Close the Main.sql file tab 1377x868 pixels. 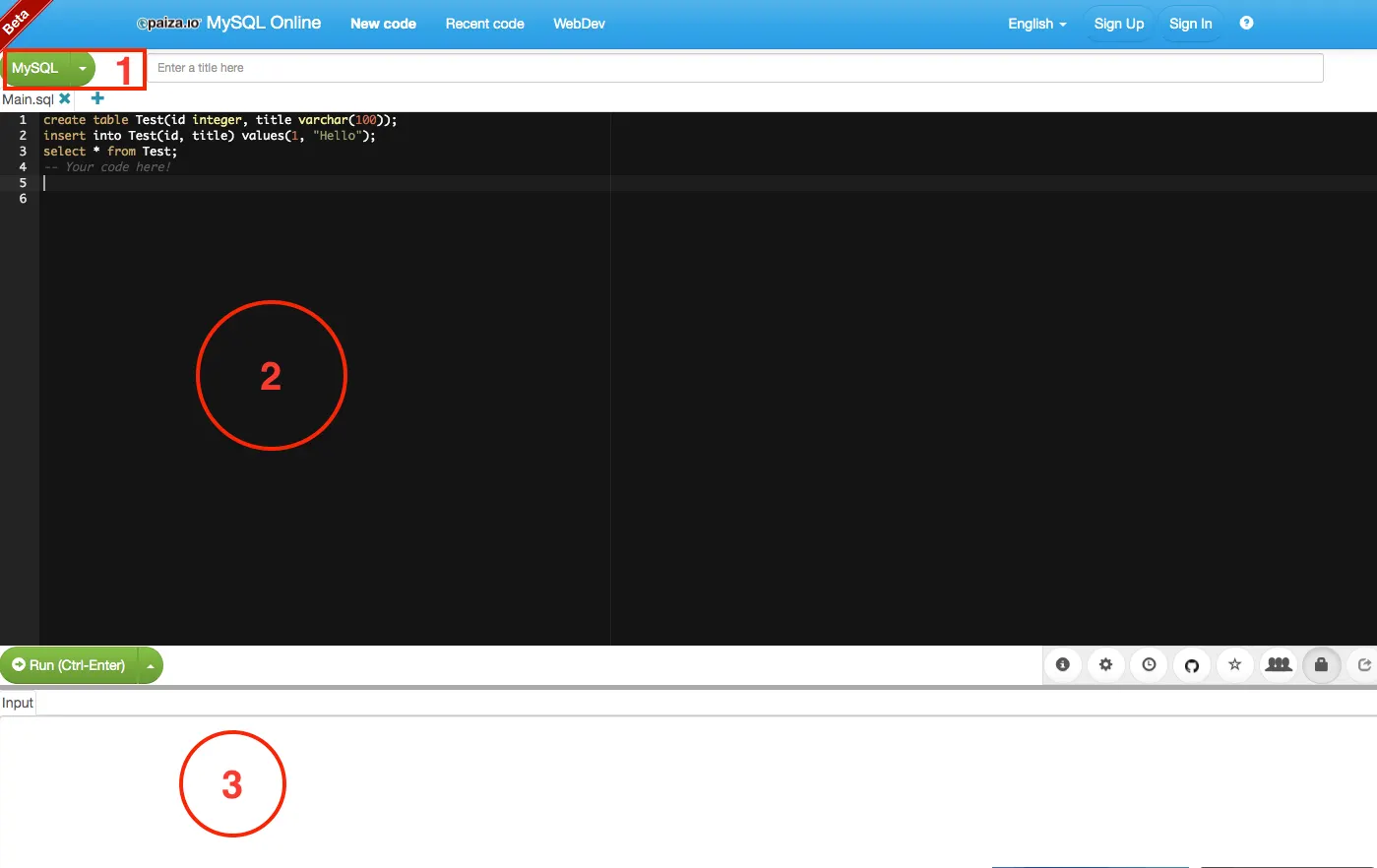(x=65, y=98)
